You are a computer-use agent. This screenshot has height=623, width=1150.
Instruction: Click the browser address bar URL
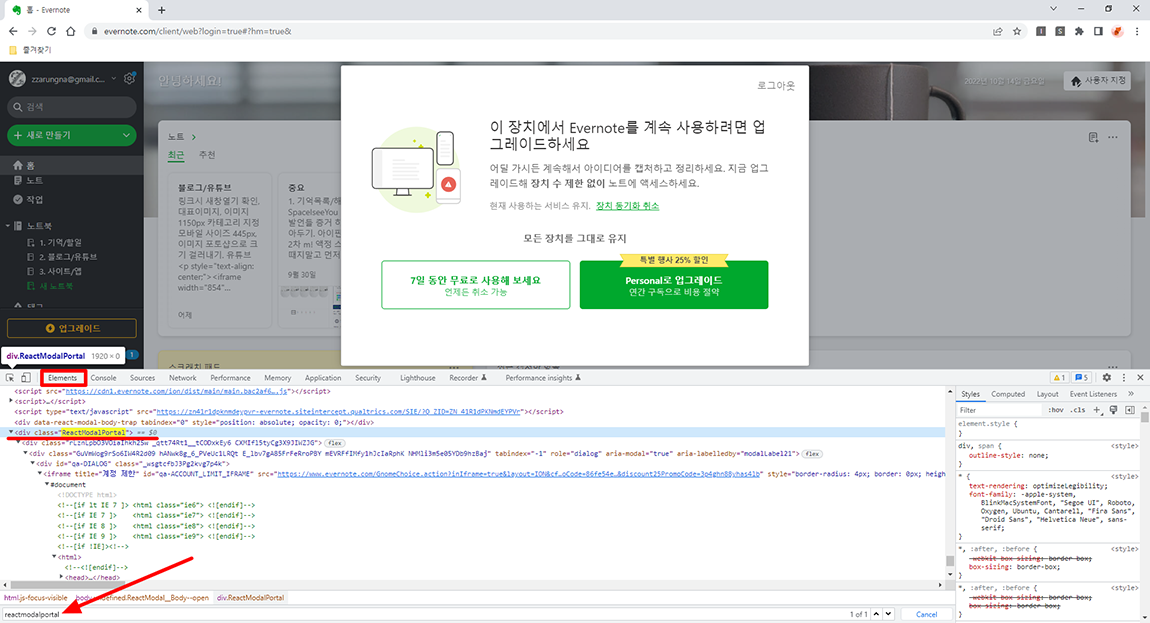pyautogui.click(x=197, y=32)
